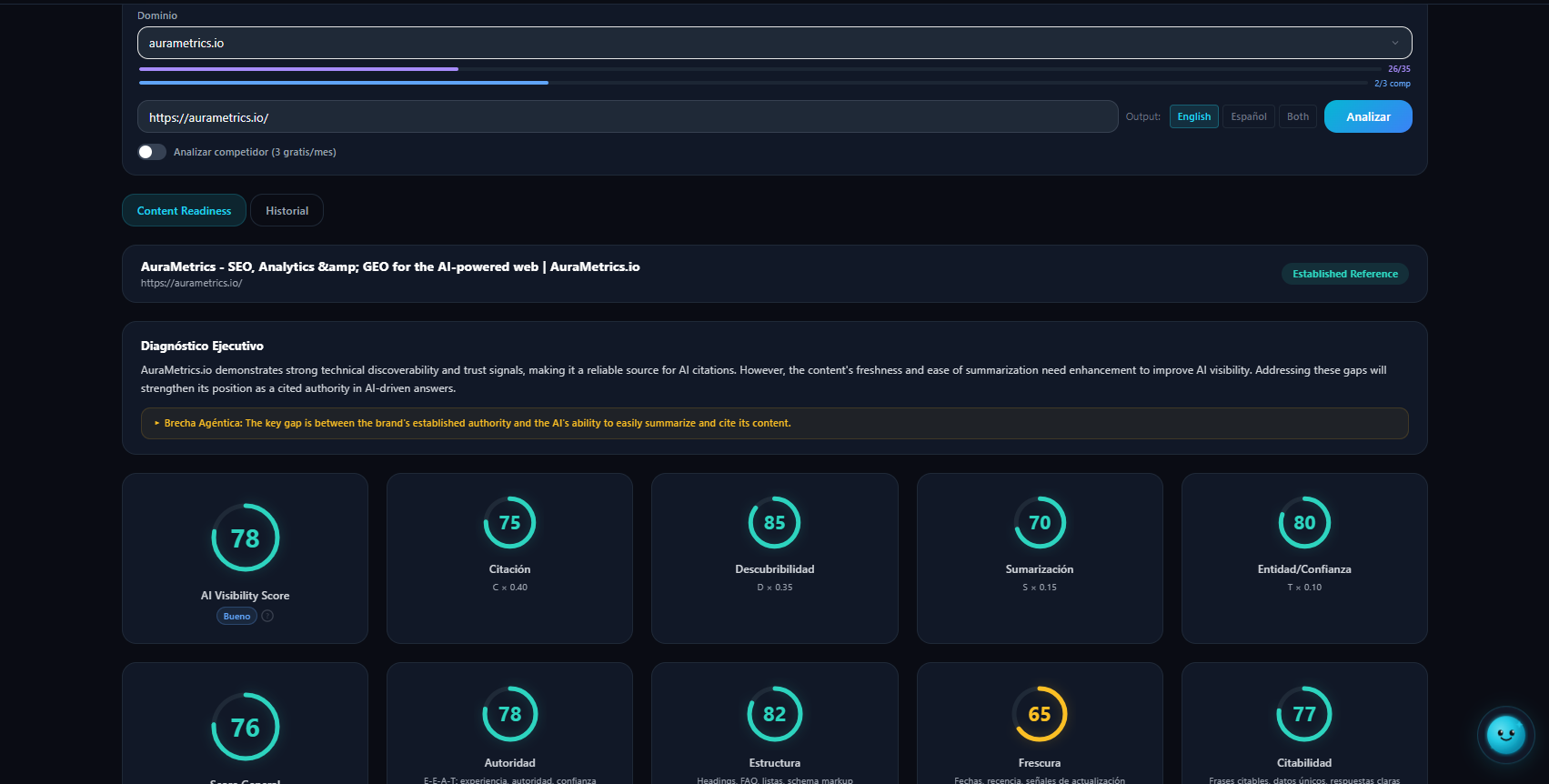Open the smiley chatbot assistant icon
Screen dimensions: 1549x784
[1505, 734]
